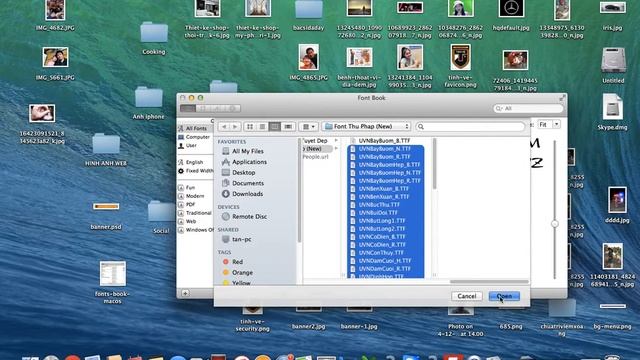The width and height of the screenshot is (640, 360).
Task: Click the file list vertical scrollbar
Action: pos(434,164)
